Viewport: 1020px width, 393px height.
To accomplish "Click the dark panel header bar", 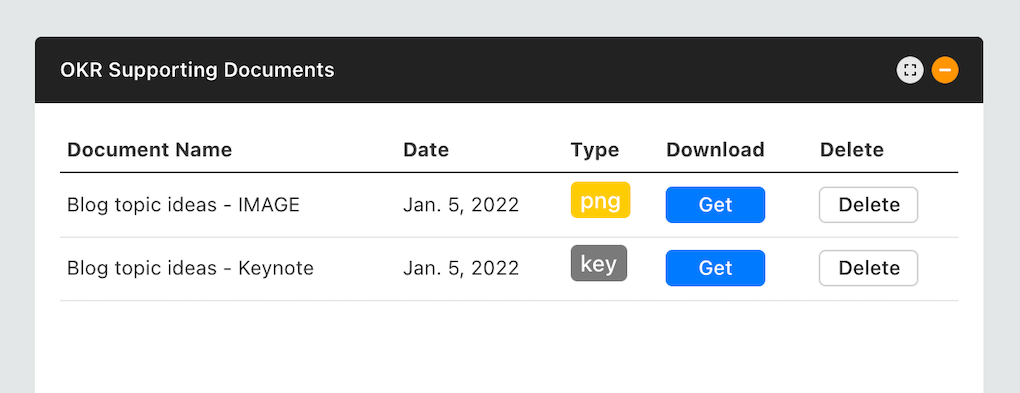I will click(x=509, y=70).
